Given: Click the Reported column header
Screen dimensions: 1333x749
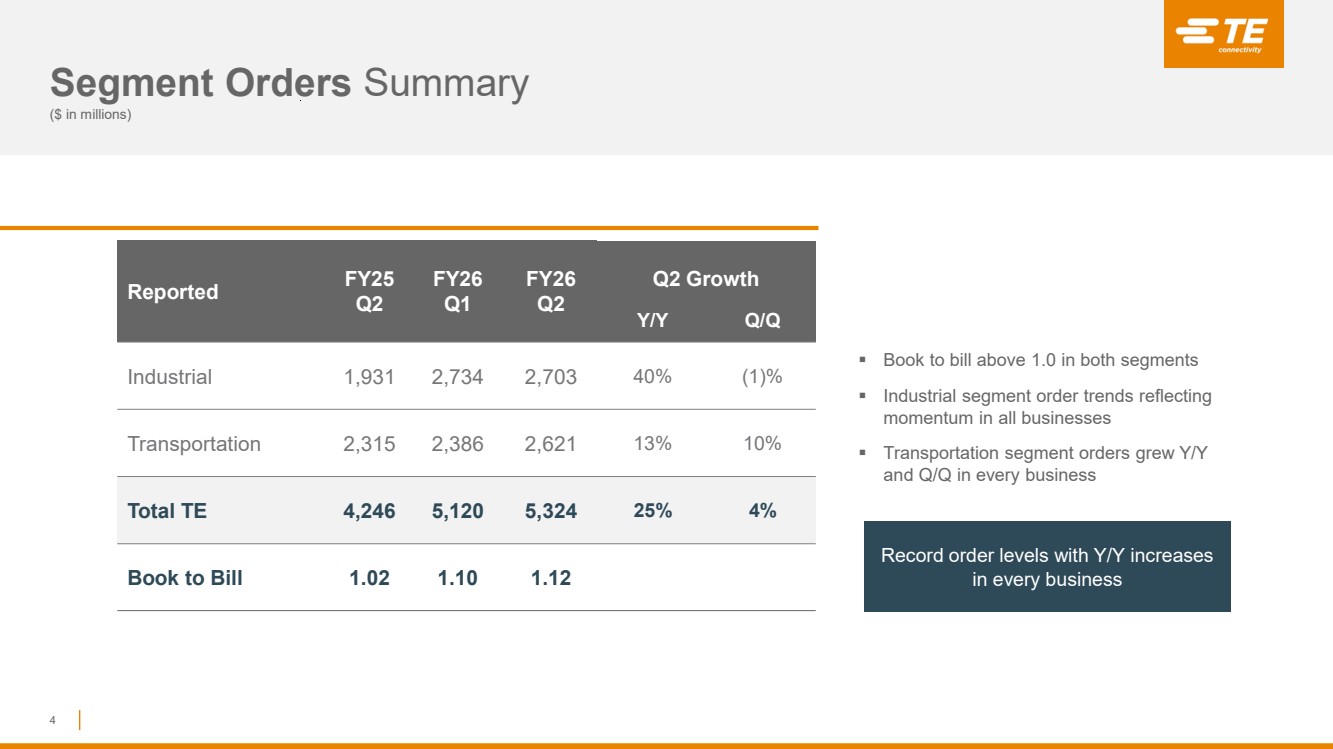Looking at the screenshot, I should 173,292.
